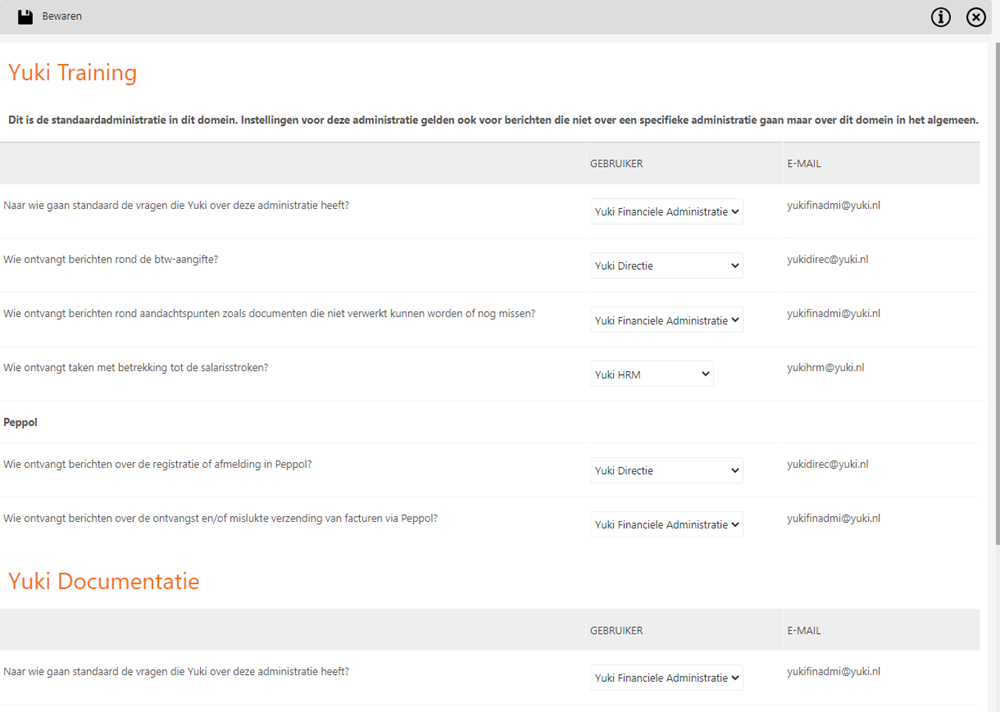Open the info circle icon
1000x712 pixels.
tap(941, 17)
